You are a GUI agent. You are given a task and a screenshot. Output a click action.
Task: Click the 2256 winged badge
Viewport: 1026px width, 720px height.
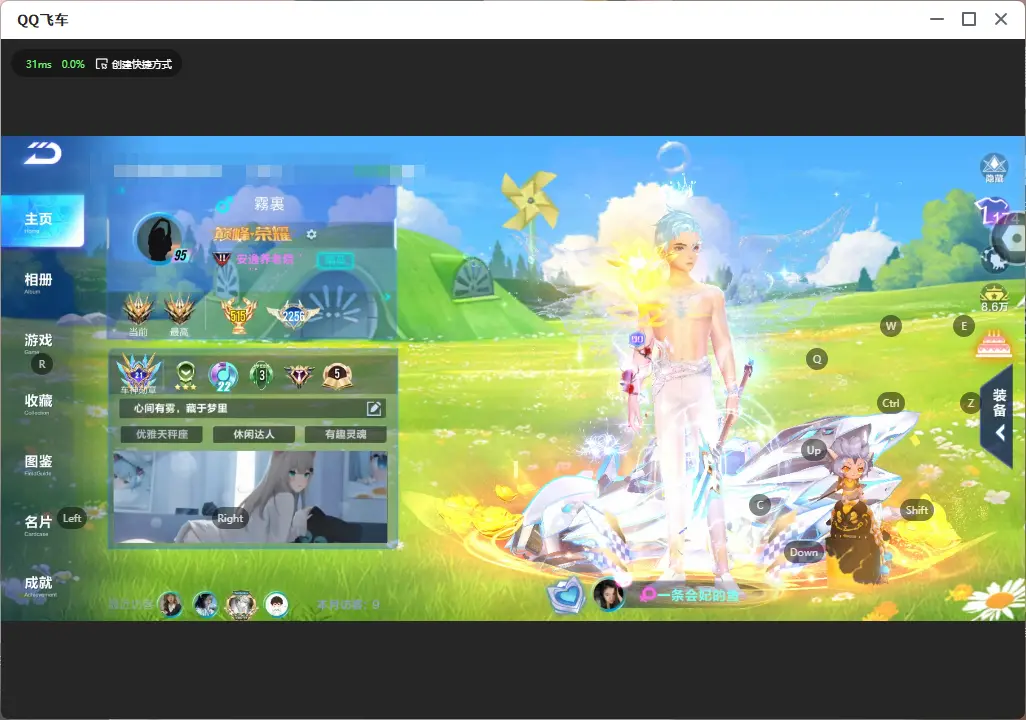pos(294,315)
